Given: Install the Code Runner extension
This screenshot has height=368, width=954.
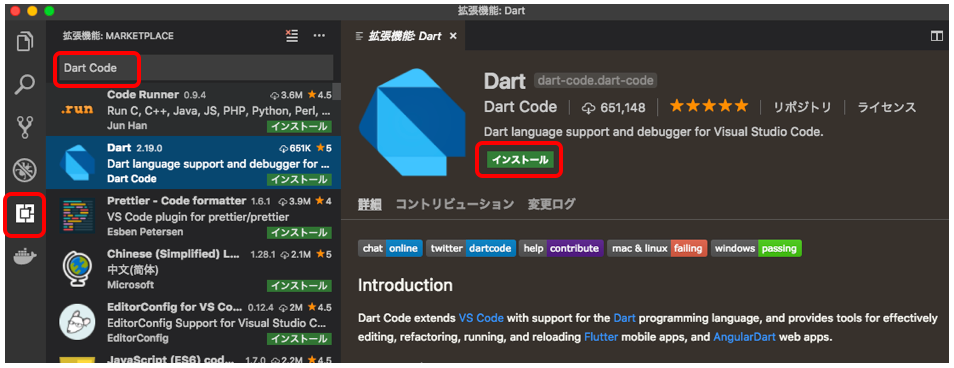Looking at the screenshot, I should point(299,127).
